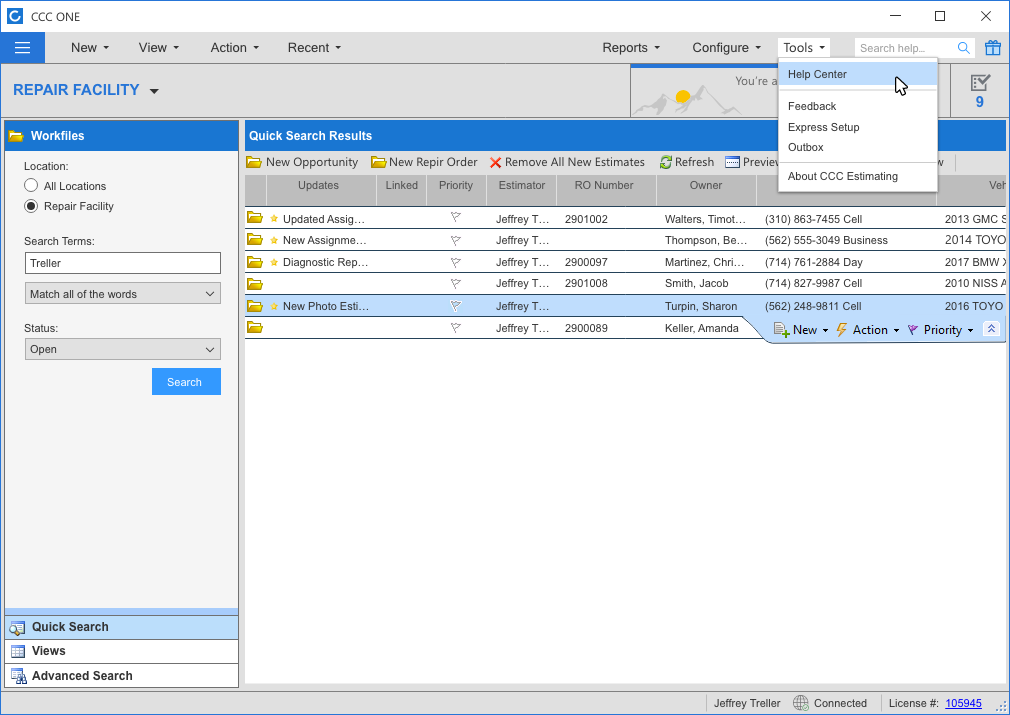
Task: Click the Connected status globe icon
Action: (801, 703)
